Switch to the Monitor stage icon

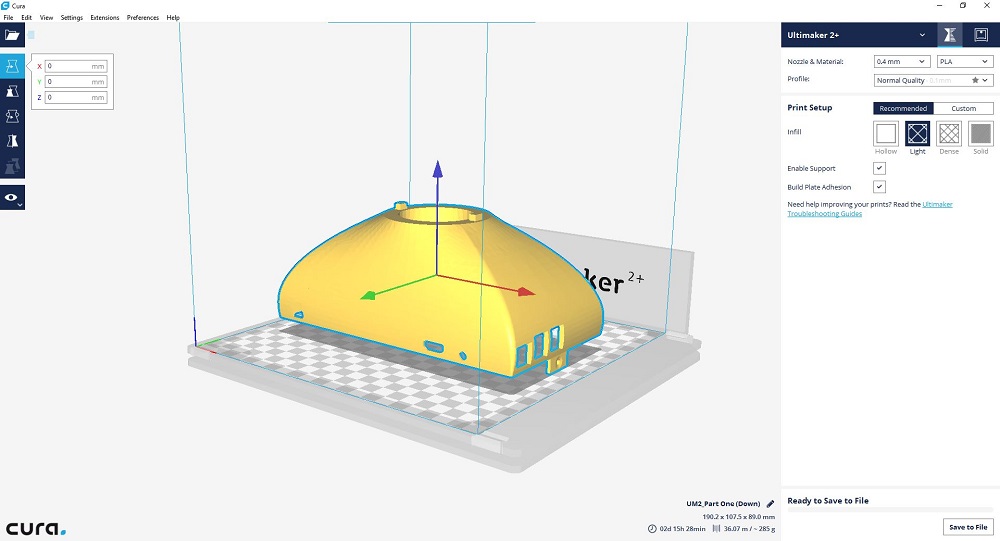pyautogui.click(x=981, y=35)
